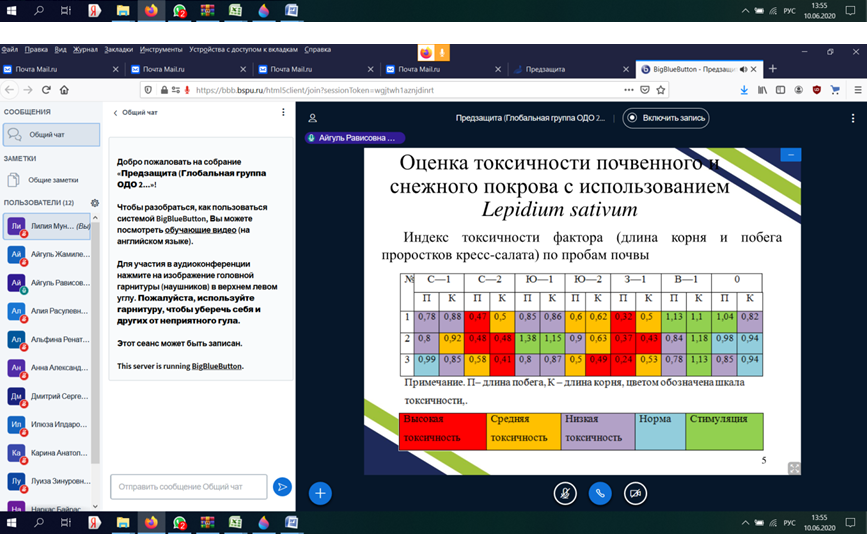This screenshot has width=867, height=535.
Task: Open the Закладки menu
Action: pos(118,49)
